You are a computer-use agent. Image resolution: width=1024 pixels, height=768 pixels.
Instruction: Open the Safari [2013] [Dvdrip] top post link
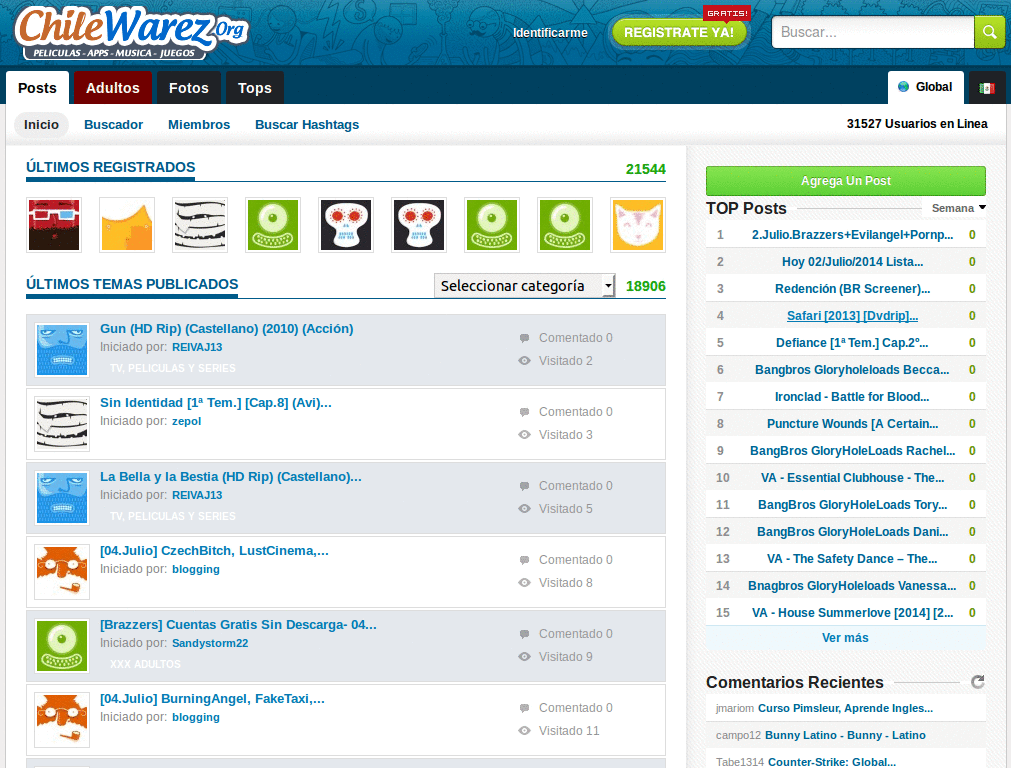tap(852, 316)
